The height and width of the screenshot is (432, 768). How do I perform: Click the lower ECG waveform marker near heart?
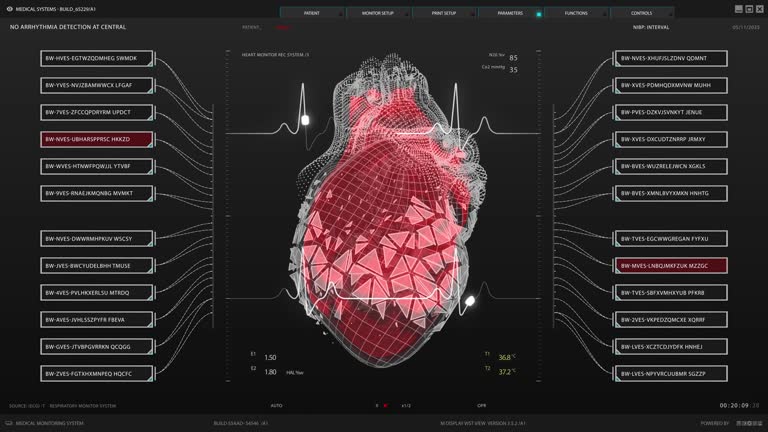(x=469, y=300)
